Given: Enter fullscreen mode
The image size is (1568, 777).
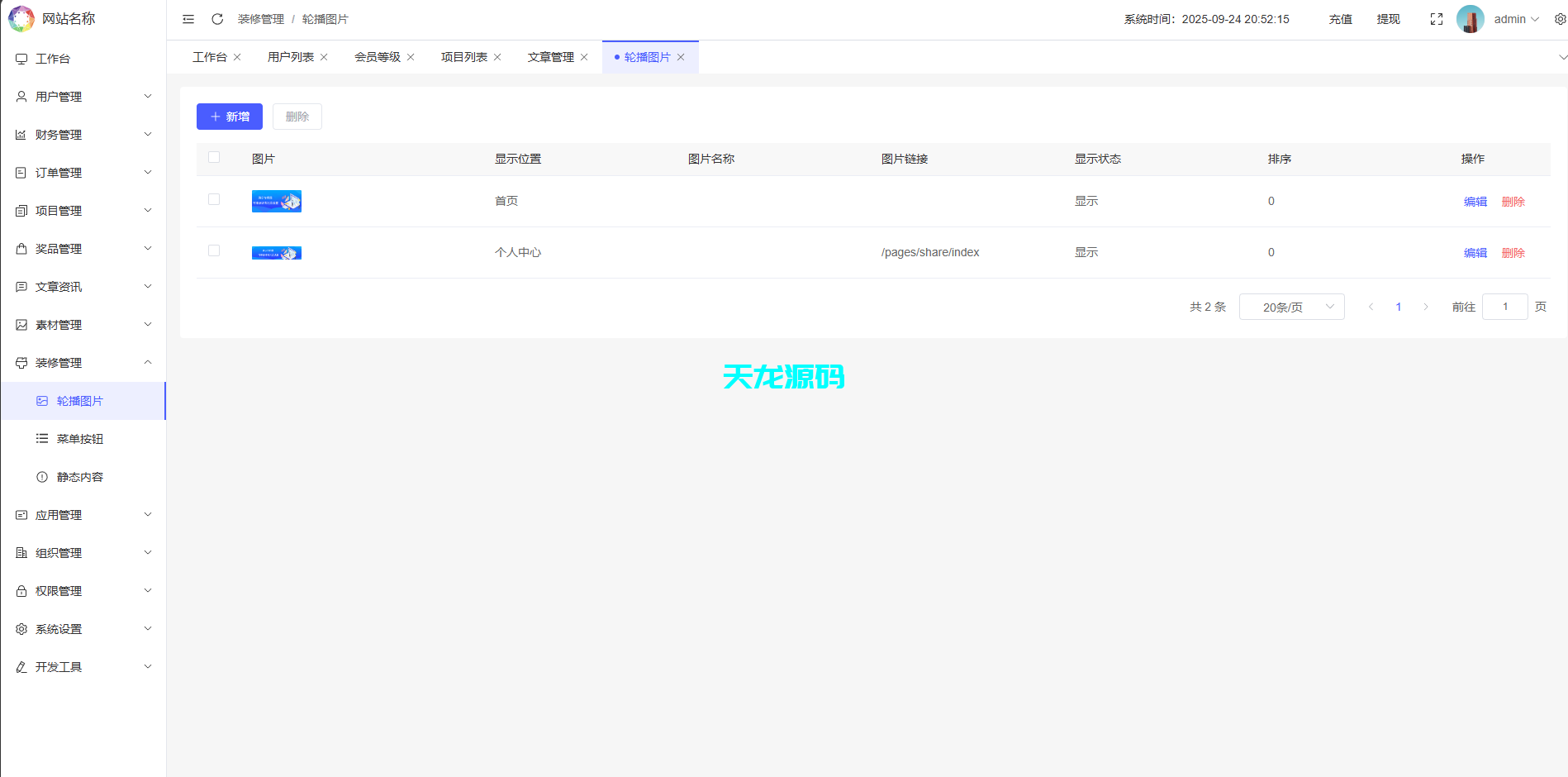Looking at the screenshot, I should [x=1436, y=18].
